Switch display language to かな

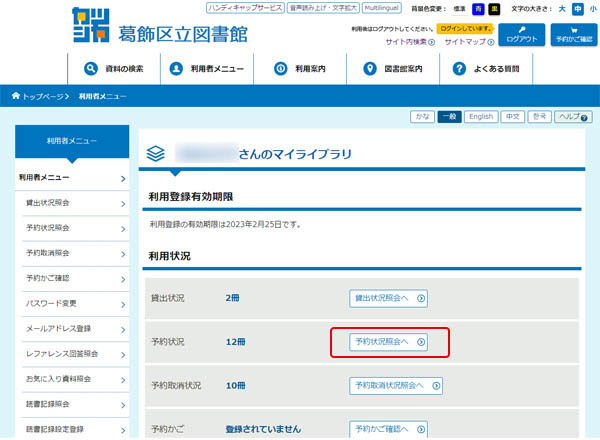(x=422, y=116)
